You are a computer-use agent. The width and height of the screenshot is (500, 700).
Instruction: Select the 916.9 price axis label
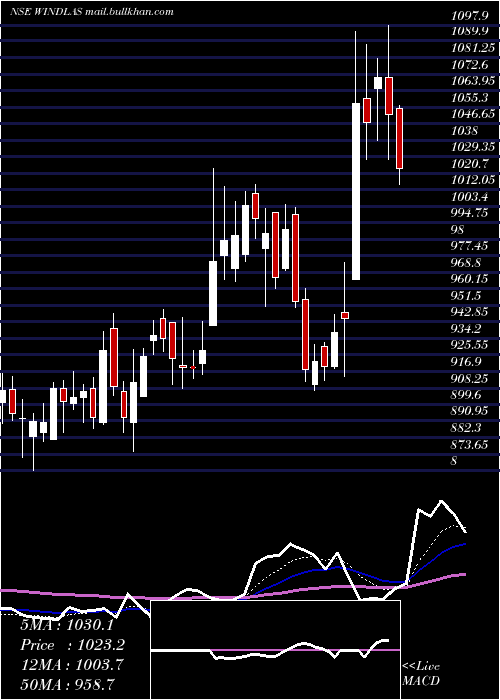466,362
